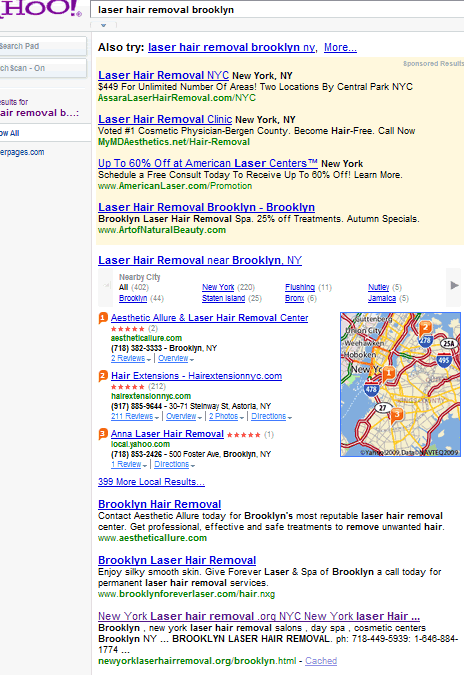
Task: Filter by Nutley (5) city
Action: [378, 287]
